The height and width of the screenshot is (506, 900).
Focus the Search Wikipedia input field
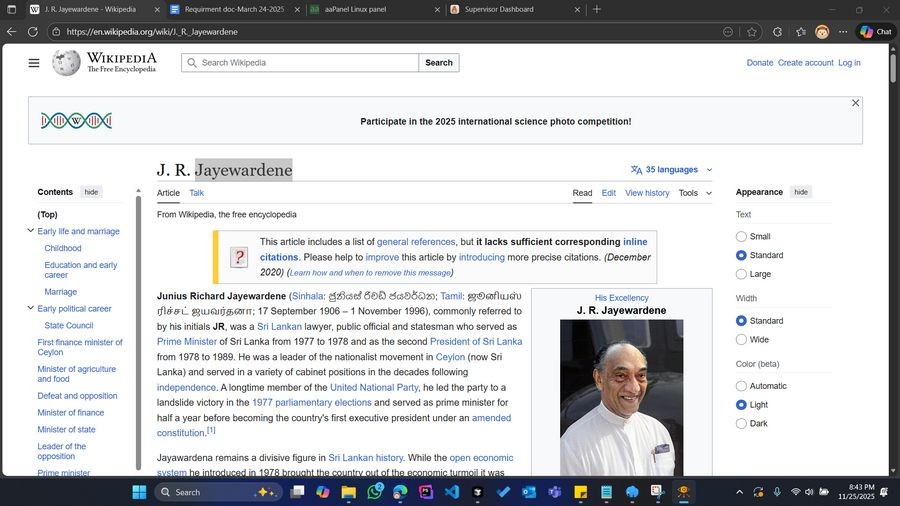point(300,63)
